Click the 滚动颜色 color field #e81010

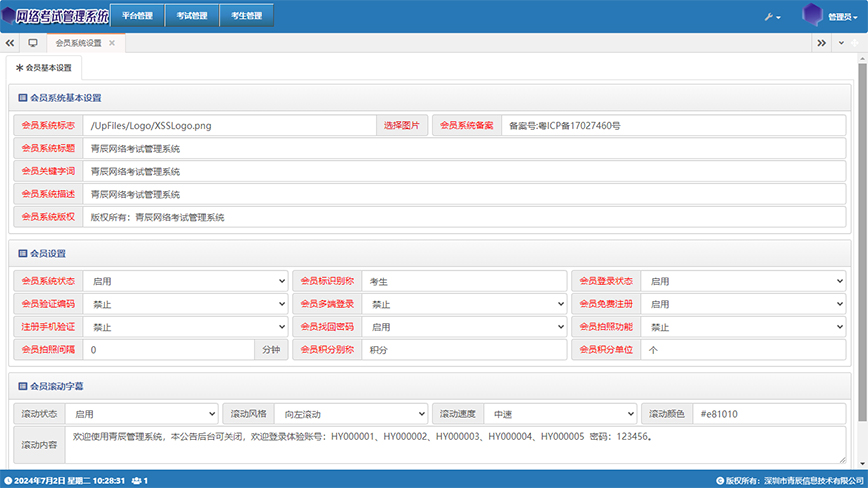coord(767,414)
